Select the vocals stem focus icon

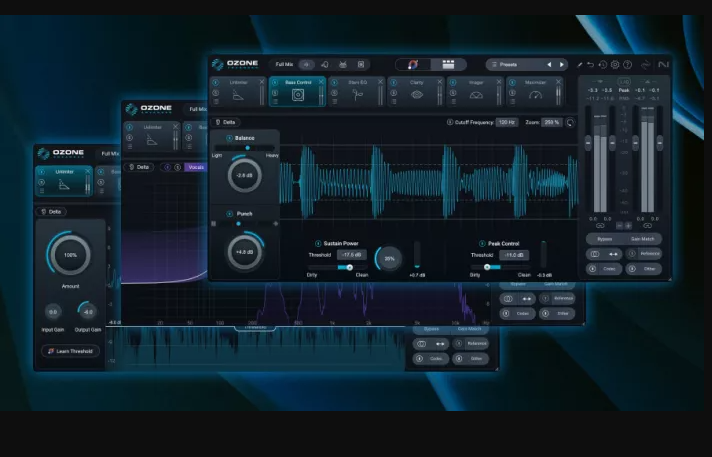coord(325,65)
